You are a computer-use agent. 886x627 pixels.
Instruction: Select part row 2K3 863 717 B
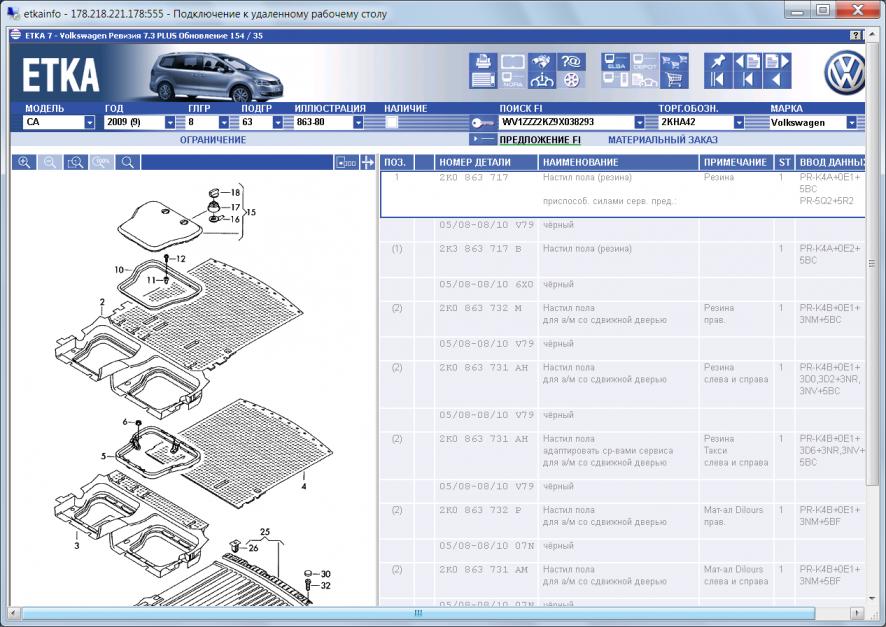click(x=623, y=260)
